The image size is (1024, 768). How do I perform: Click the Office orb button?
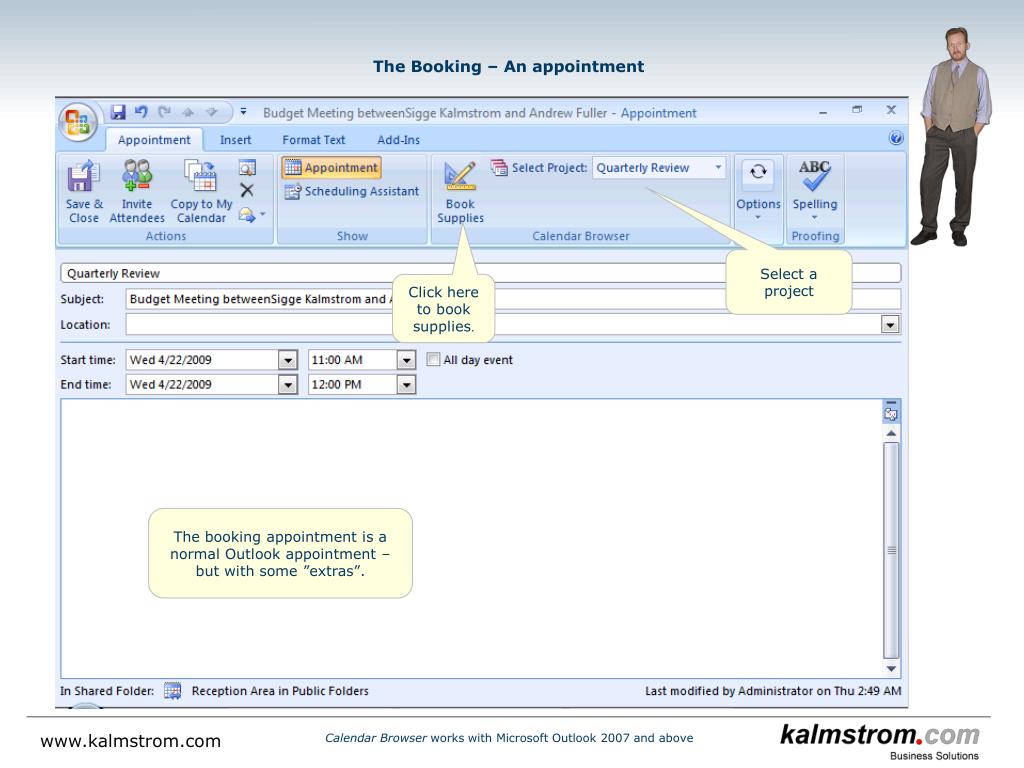(x=78, y=121)
